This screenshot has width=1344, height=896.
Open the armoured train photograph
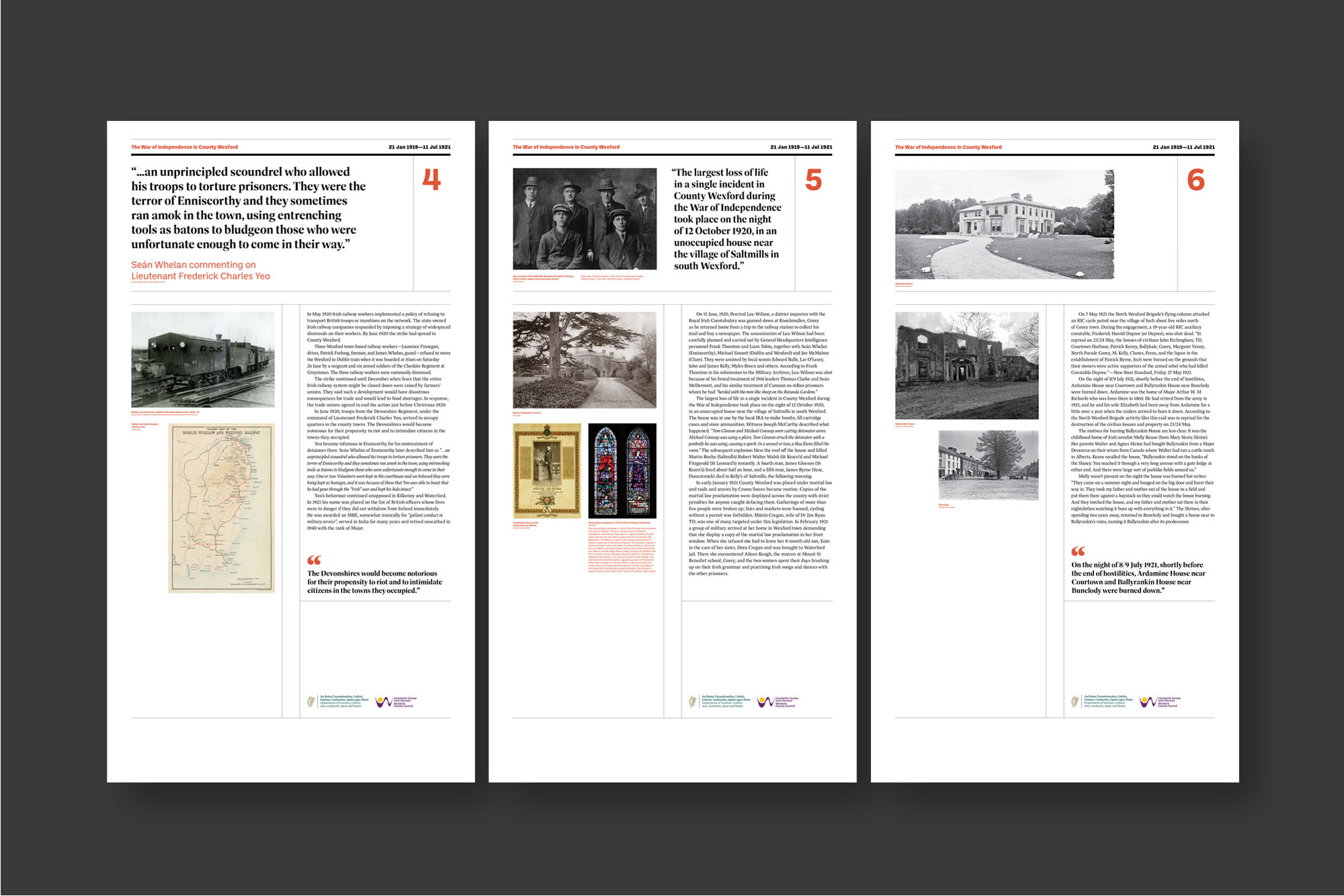point(203,359)
